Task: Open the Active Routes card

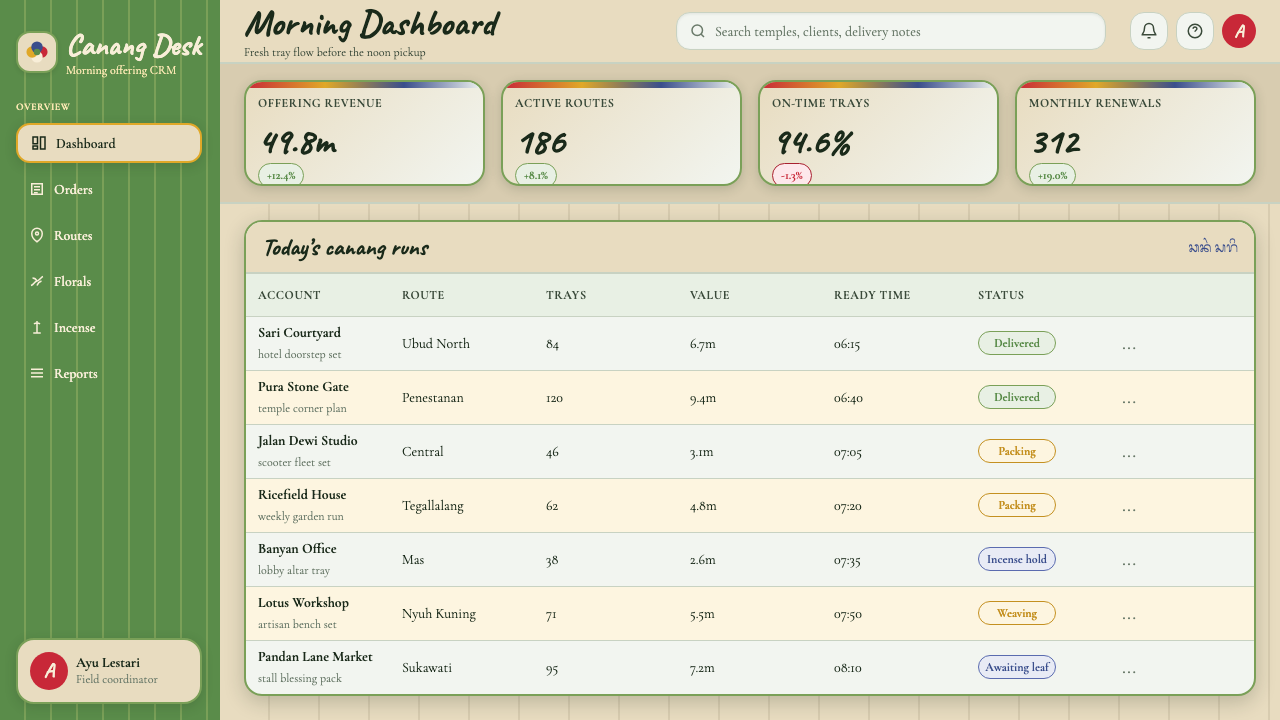Action: [x=621, y=133]
